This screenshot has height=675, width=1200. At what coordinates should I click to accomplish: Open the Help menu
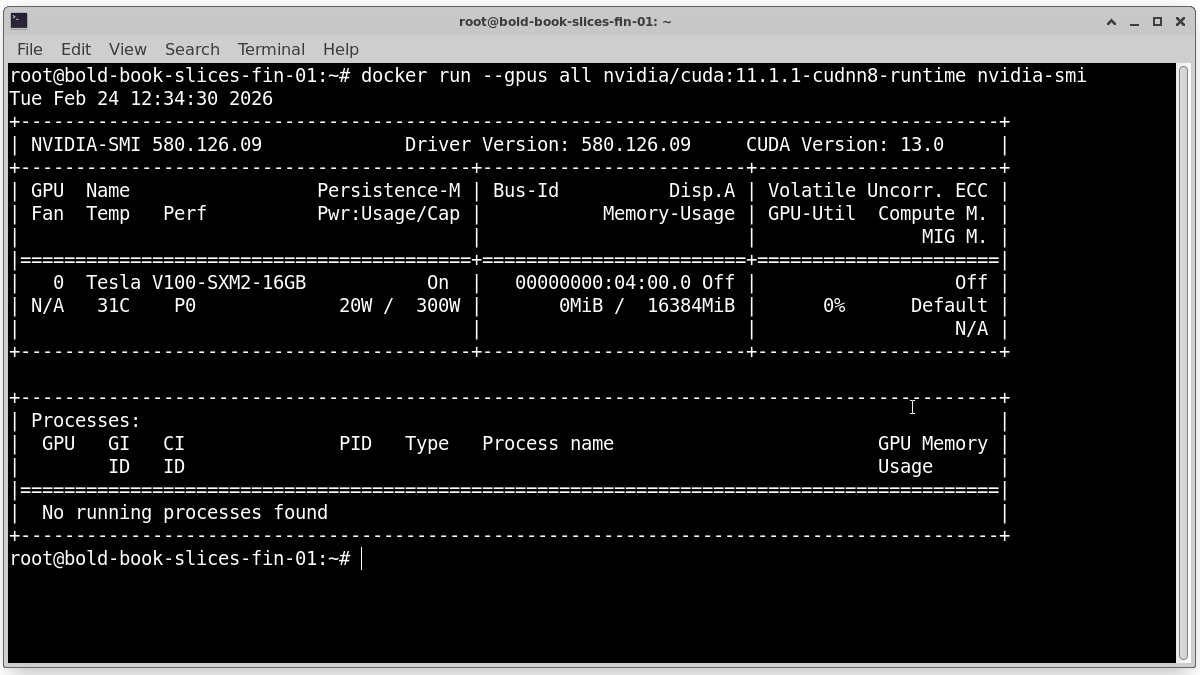coord(340,49)
